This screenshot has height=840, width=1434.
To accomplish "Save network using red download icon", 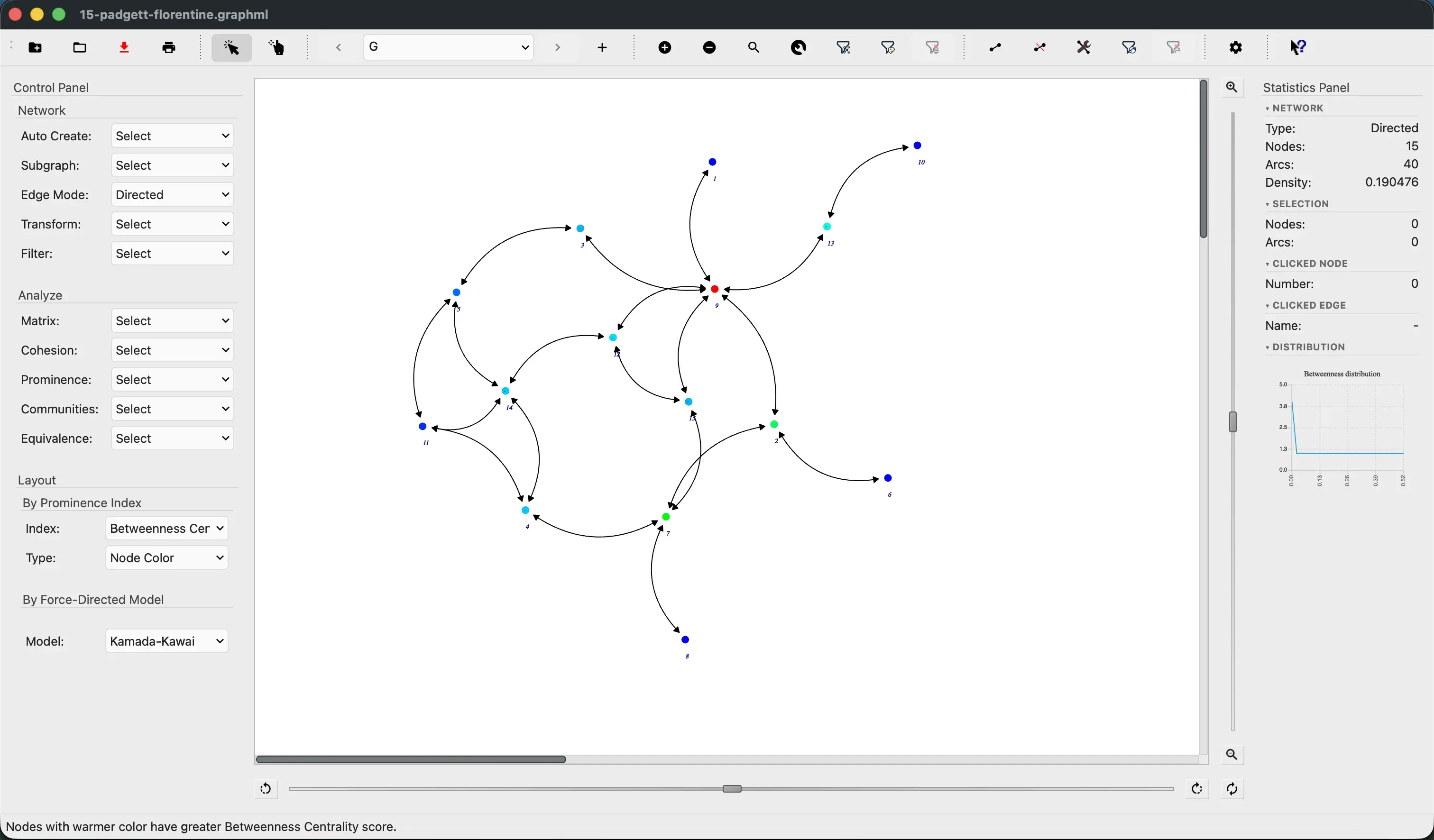I will pos(125,48).
